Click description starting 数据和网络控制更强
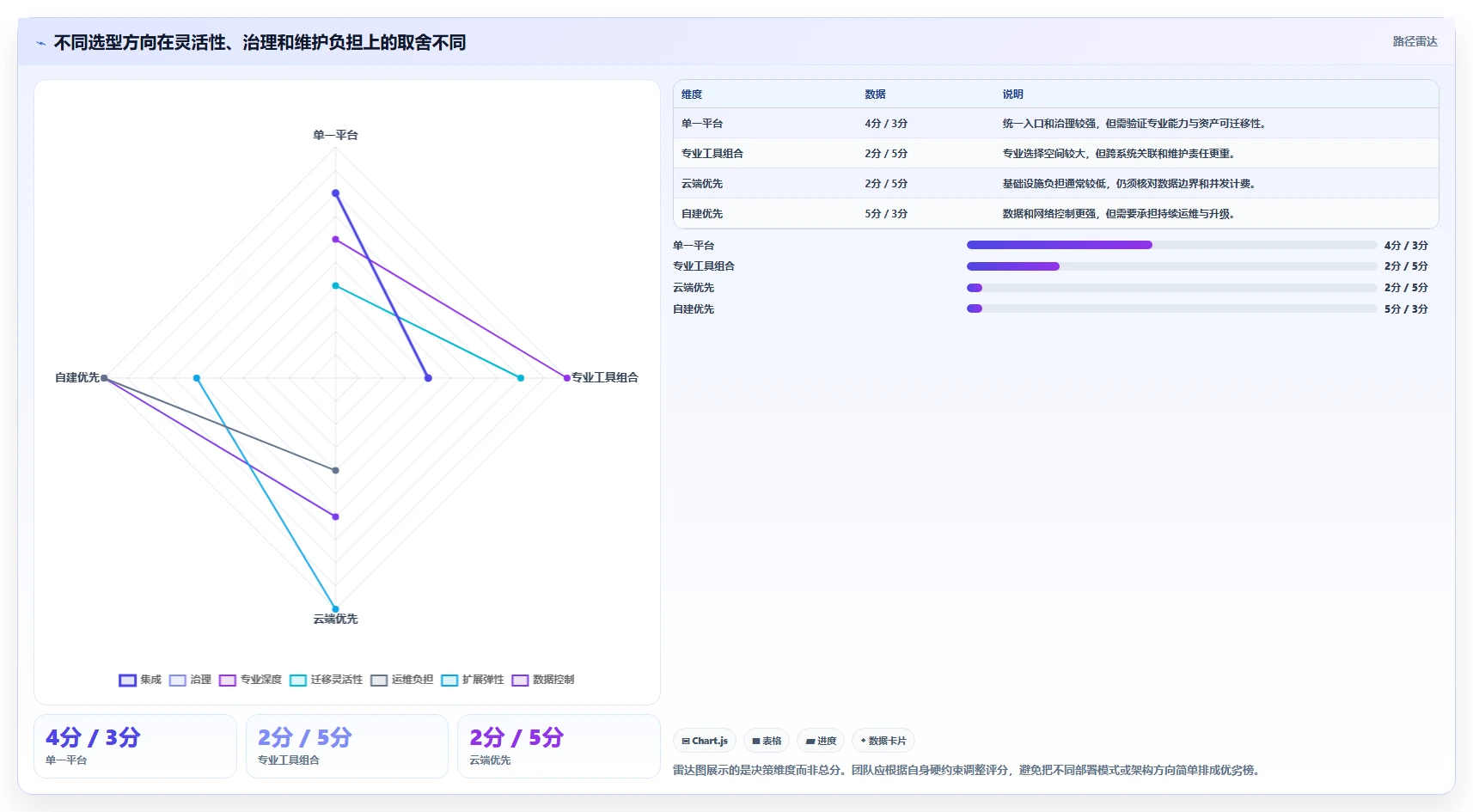The height and width of the screenshot is (812, 1473). 1120,214
